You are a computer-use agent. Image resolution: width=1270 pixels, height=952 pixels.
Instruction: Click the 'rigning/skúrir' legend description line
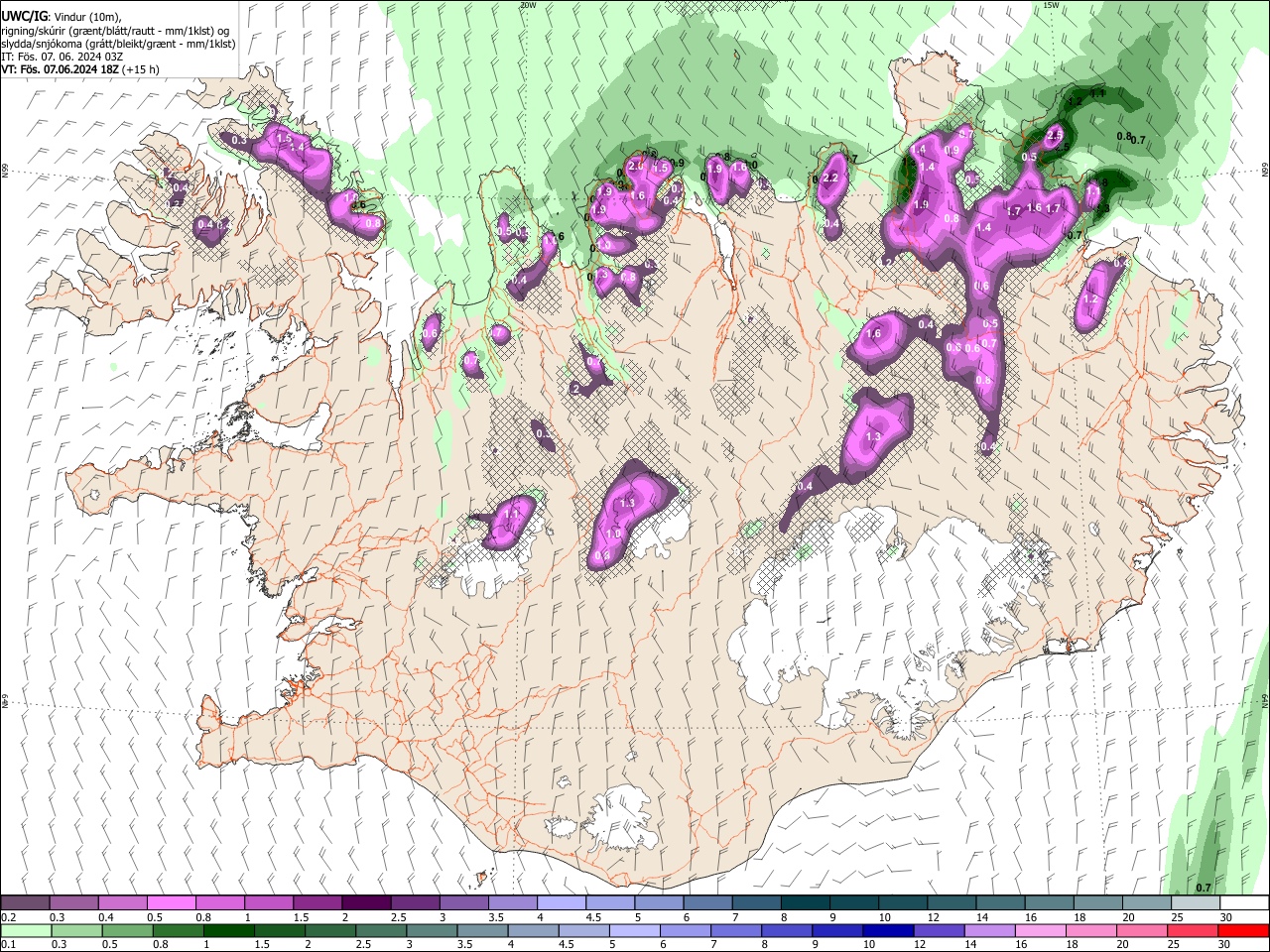point(117,31)
